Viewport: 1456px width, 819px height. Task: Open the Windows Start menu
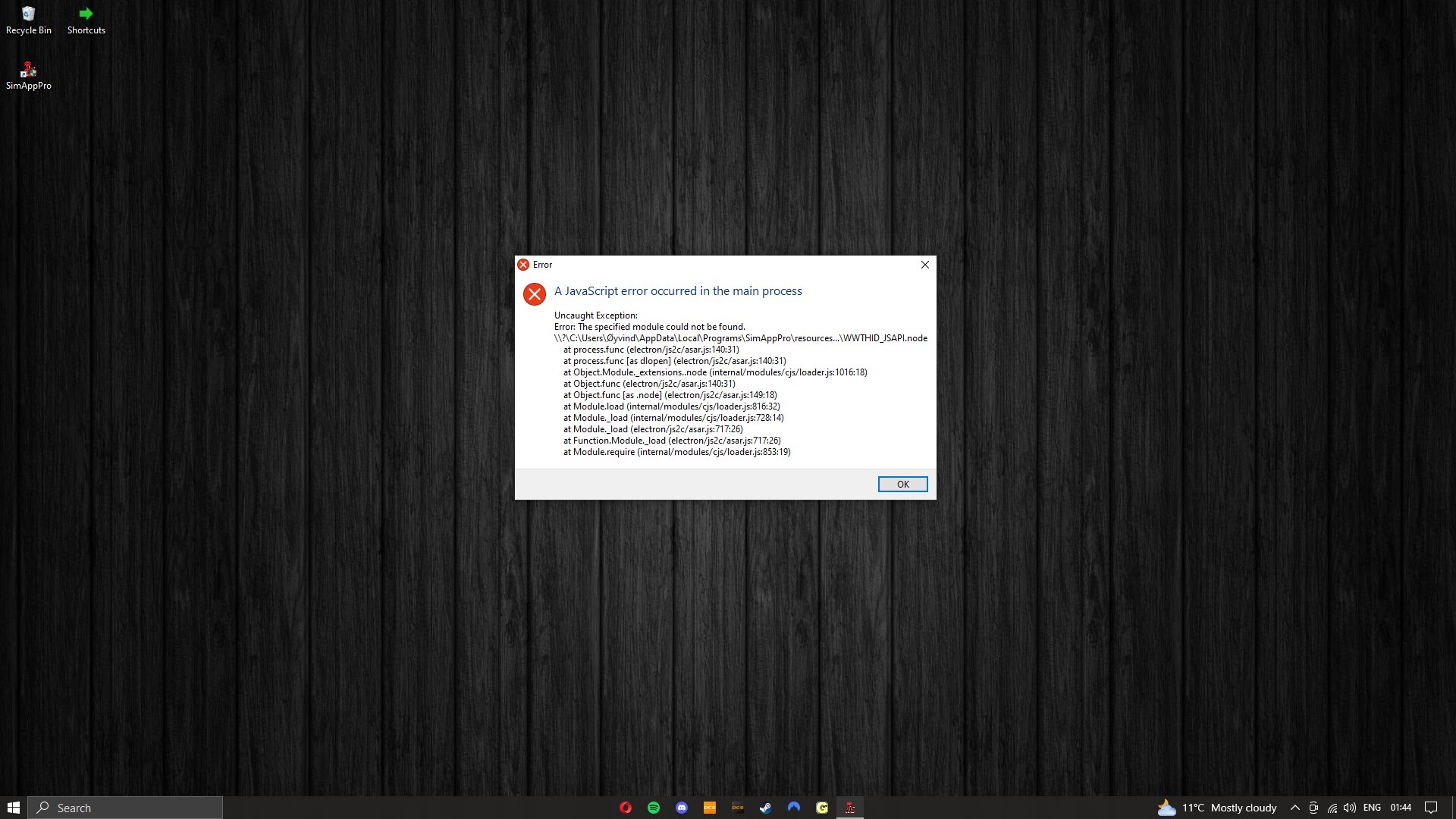[13, 808]
